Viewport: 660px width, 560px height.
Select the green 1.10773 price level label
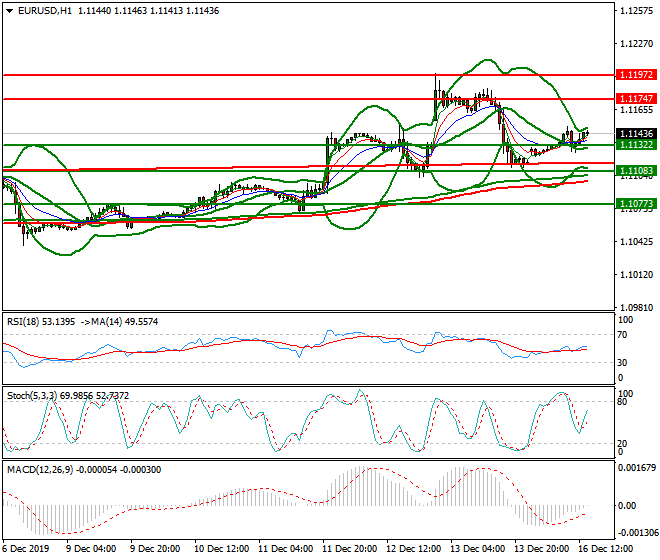tap(636, 204)
